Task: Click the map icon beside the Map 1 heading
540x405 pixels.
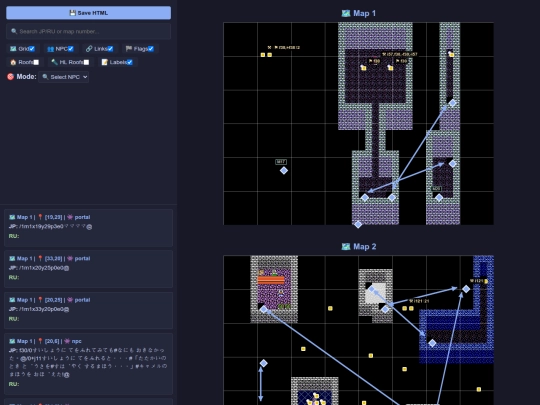Action: [x=346, y=13]
